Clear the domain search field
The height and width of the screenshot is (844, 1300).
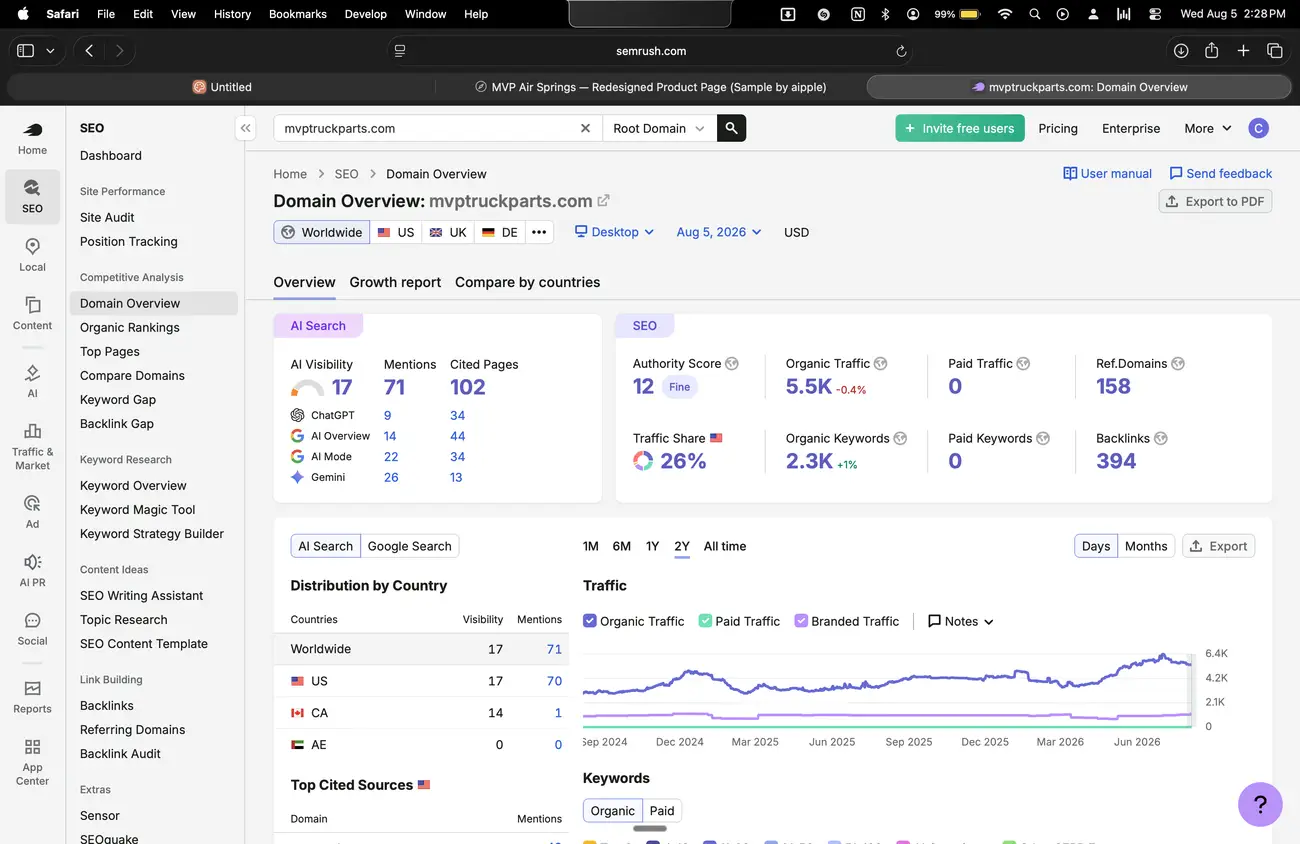point(586,128)
